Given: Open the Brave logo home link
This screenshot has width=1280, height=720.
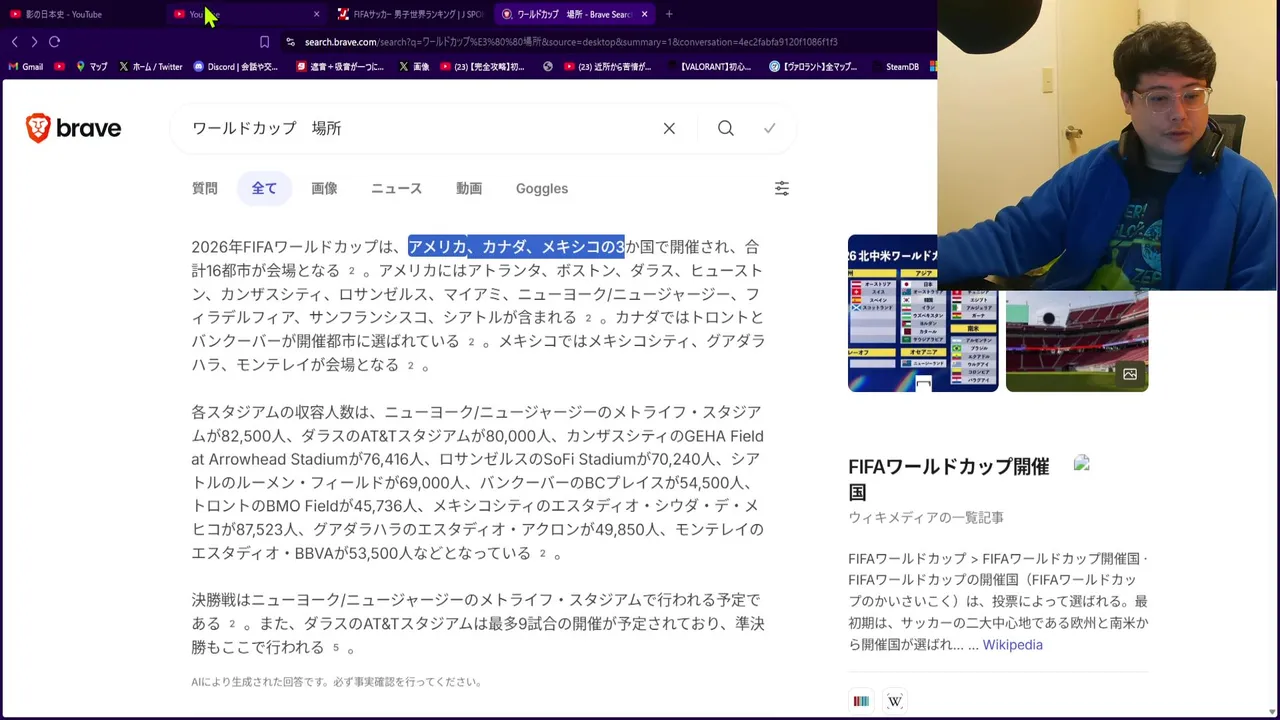Looking at the screenshot, I should pyautogui.click(x=73, y=128).
